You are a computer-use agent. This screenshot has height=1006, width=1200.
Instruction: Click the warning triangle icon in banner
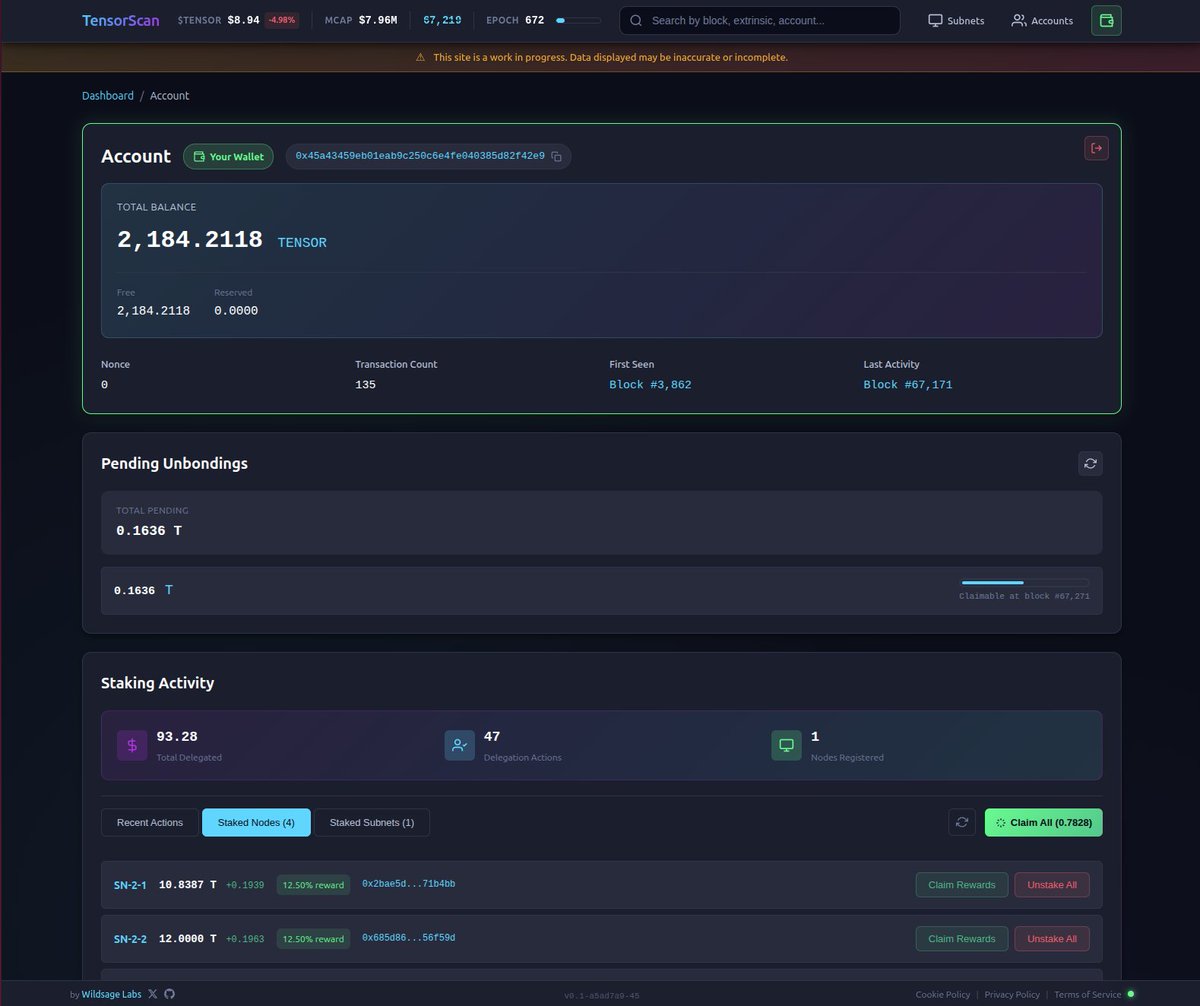pos(420,57)
